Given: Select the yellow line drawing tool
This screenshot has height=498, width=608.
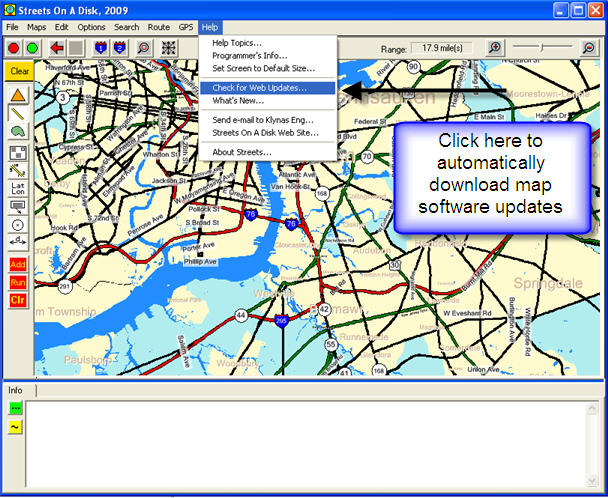Looking at the screenshot, I should (18, 114).
